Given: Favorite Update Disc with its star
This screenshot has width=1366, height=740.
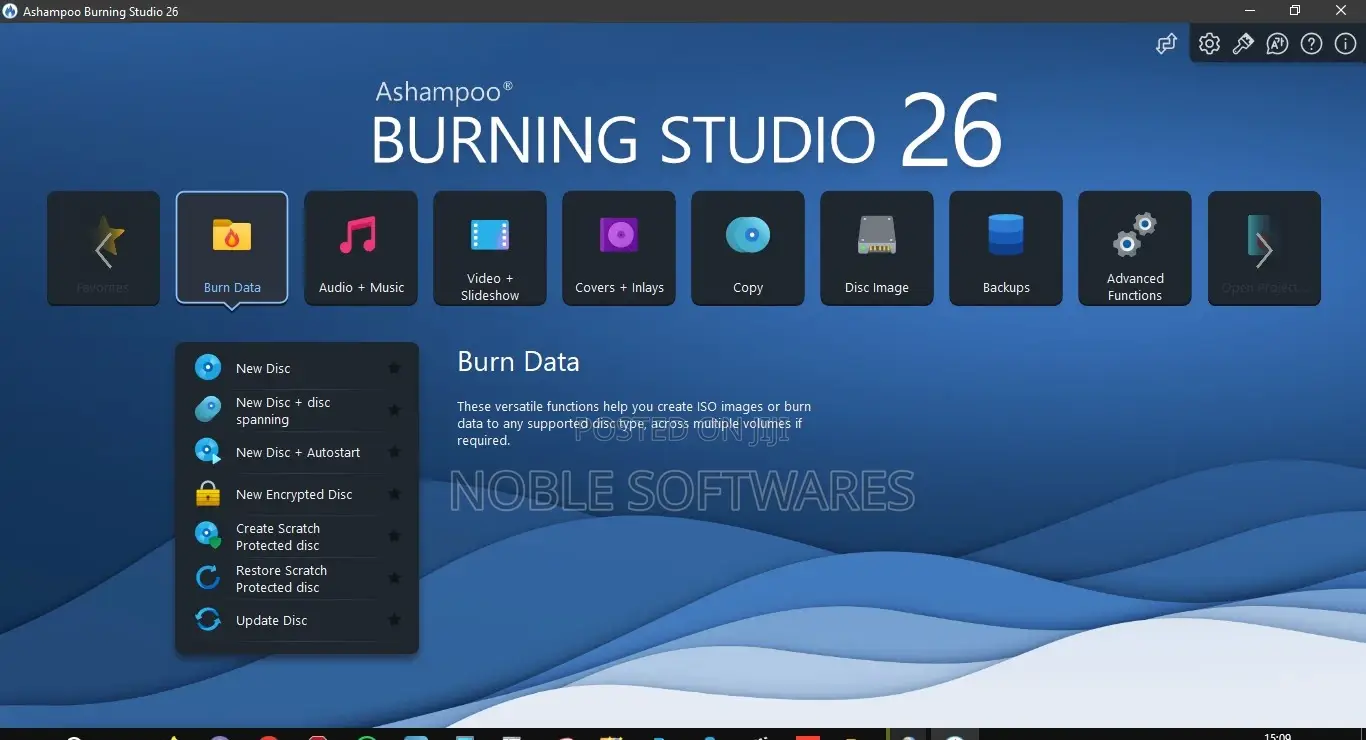Looking at the screenshot, I should click(394, 620).
